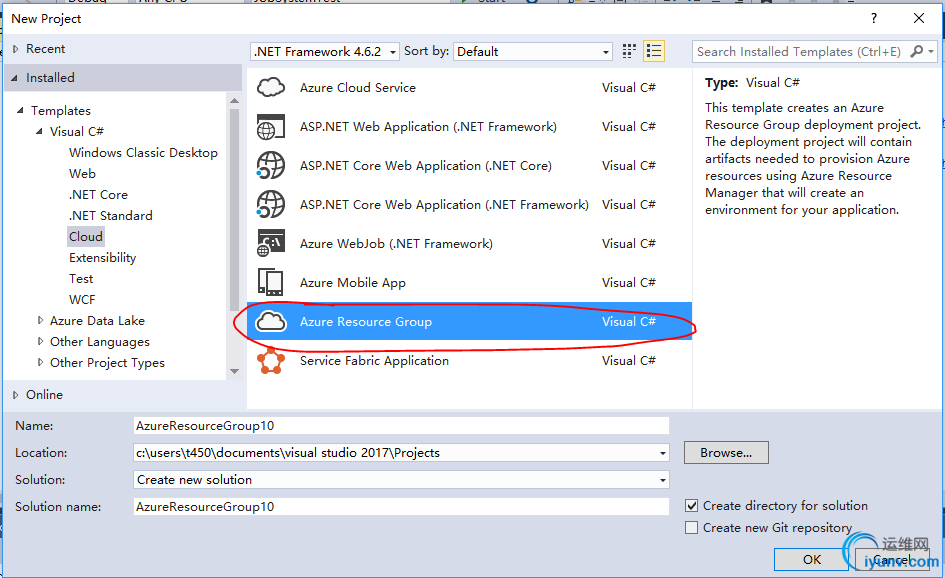
Task: Click the template tree scroll up arrow
Action: (x=234, y=101)
